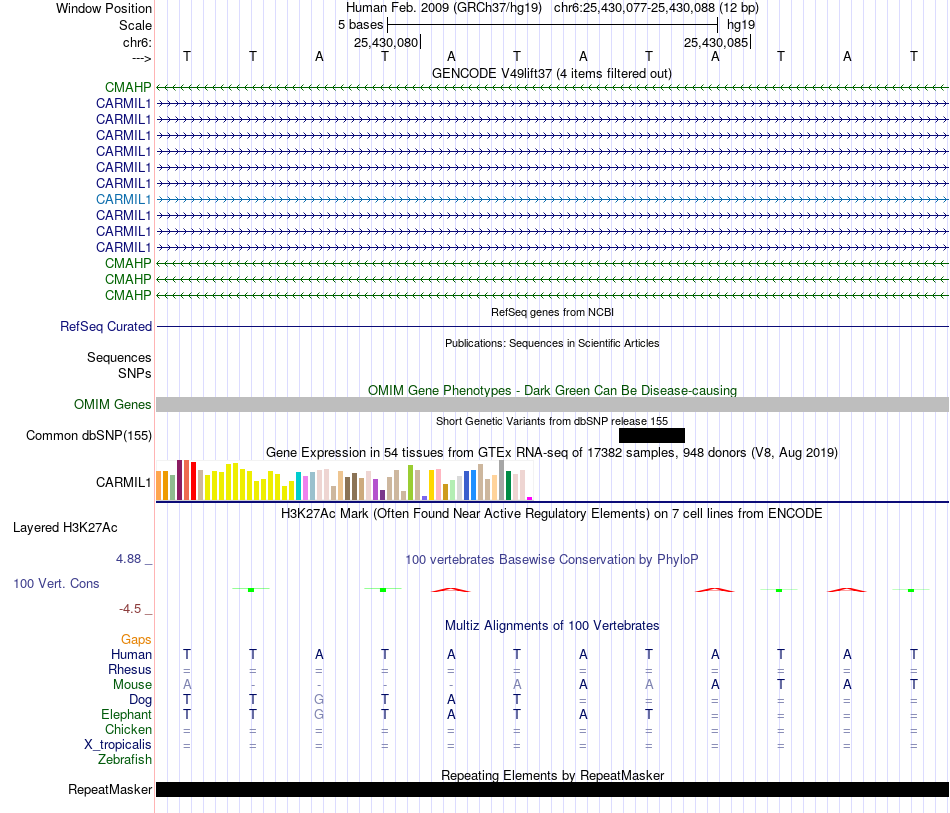Click the gray OMIM Genes bar

(x=552, y=404)
